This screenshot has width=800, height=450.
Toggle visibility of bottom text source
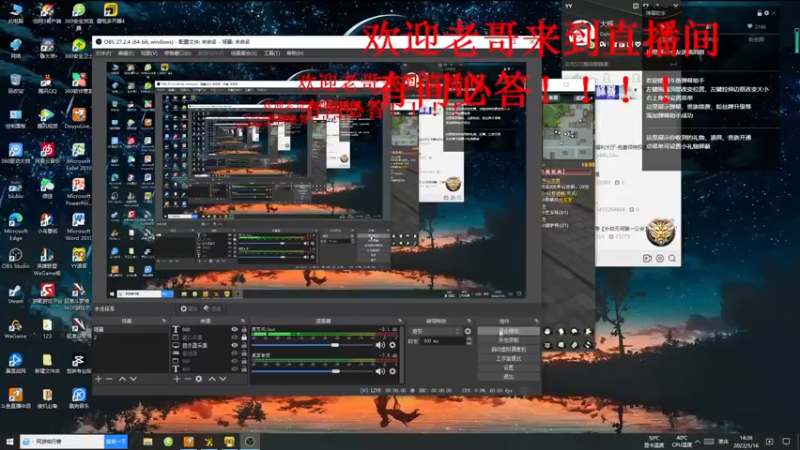234,369
